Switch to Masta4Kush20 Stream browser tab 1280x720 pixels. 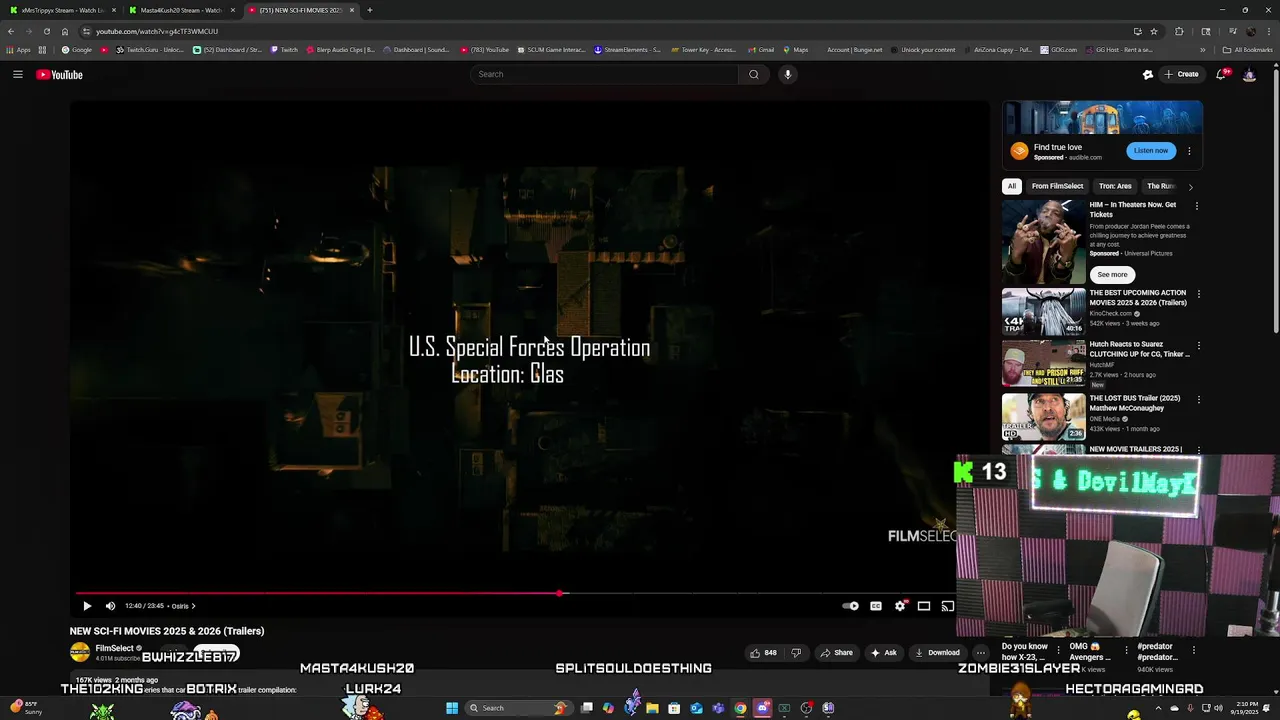[180, 10]
